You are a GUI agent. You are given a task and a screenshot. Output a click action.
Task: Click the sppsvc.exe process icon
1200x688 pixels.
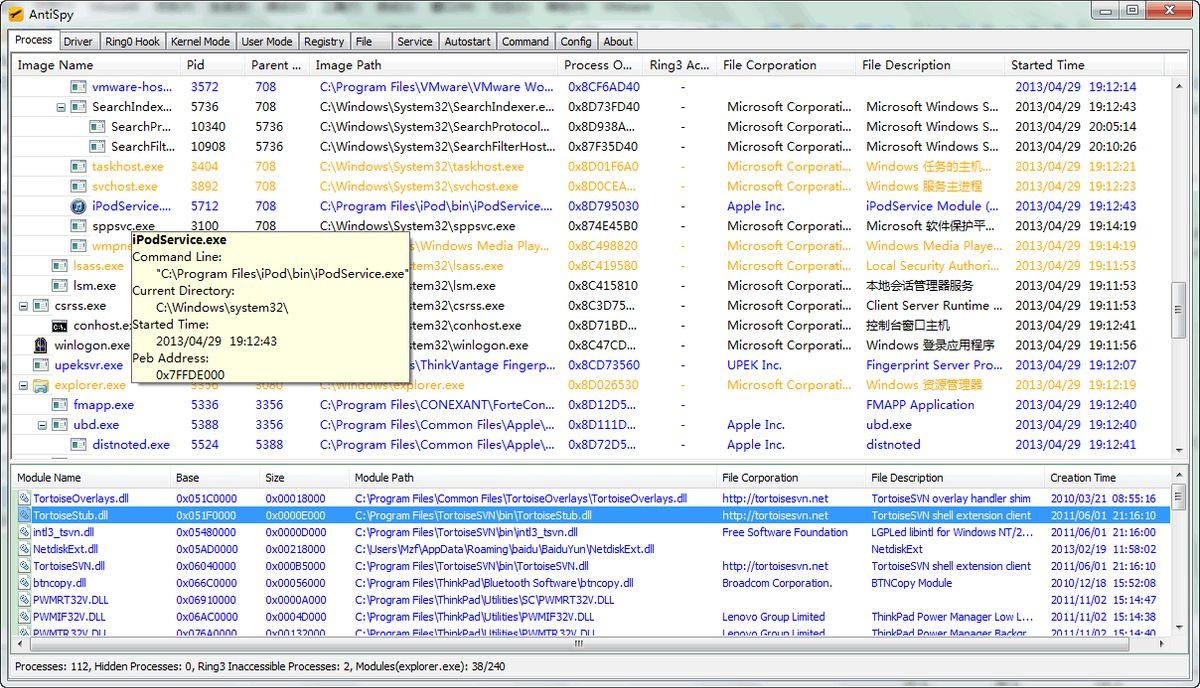pyautogui.click(x=79, y=226)
